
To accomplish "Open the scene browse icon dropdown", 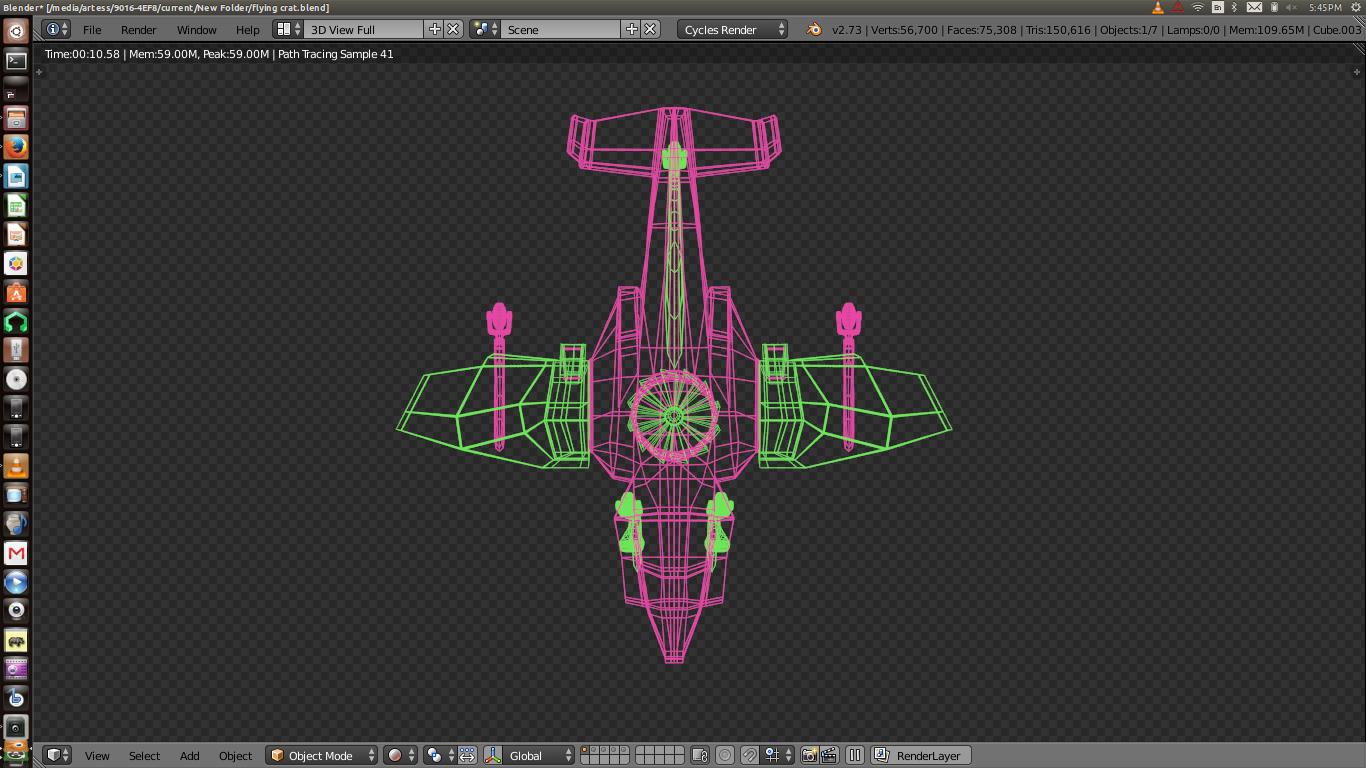I will (485, 30).
